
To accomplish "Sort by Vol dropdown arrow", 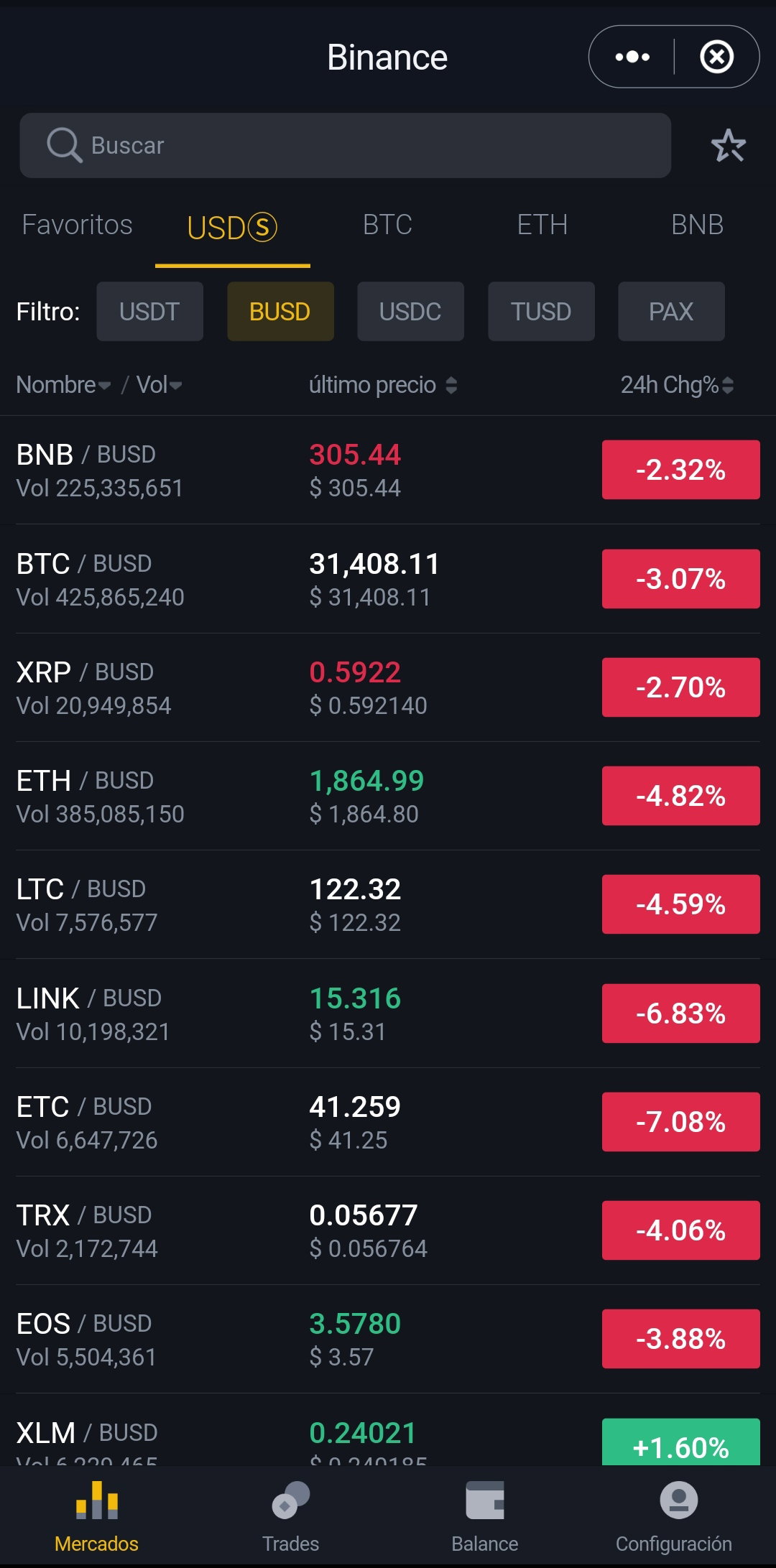I will tap(175, 386).
